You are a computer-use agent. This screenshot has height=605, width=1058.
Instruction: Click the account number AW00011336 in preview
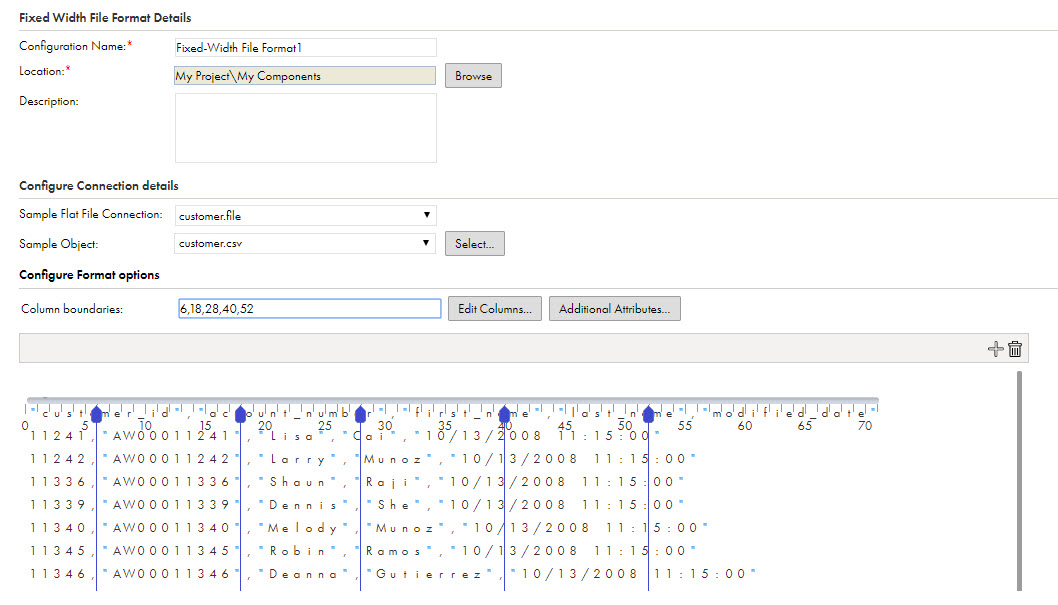pyautogui.click(x=171, y=482)
